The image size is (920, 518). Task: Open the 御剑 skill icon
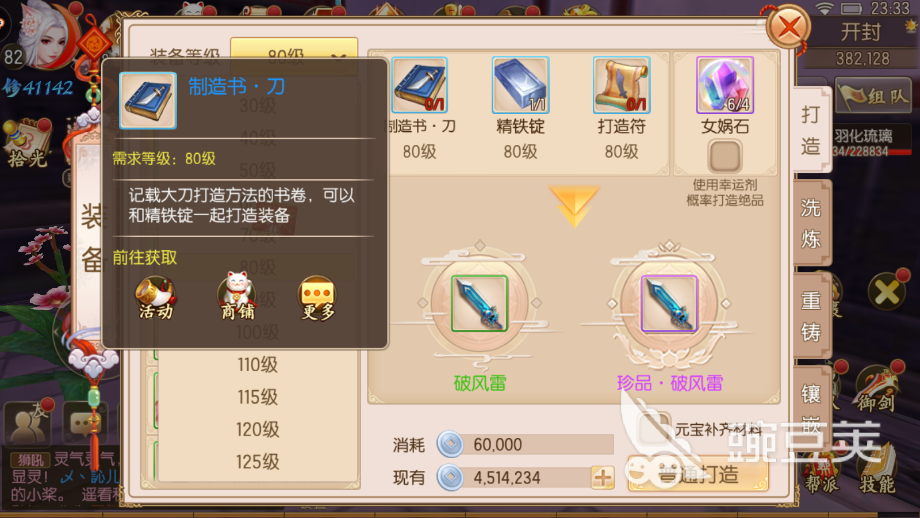877,389
